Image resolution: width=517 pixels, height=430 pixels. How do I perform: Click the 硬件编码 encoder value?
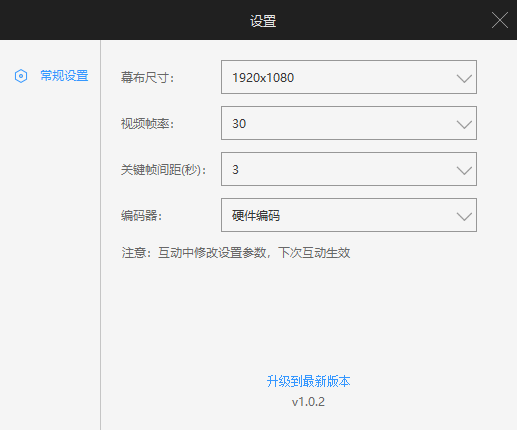256,216
